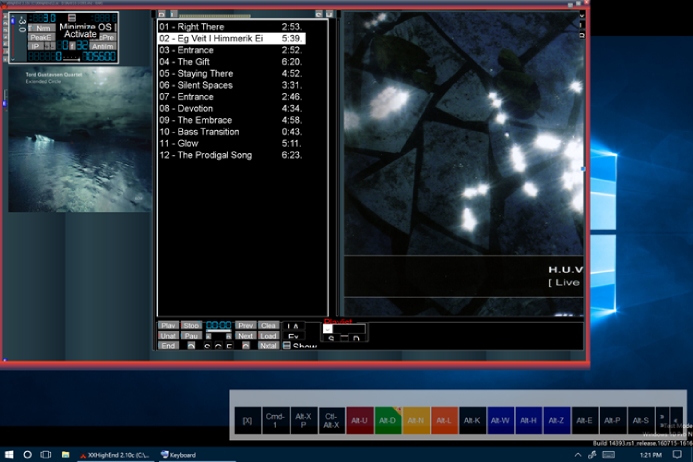693x462 pixels.
Task: Clear playlist with Clea button
Action: (268, 325)
